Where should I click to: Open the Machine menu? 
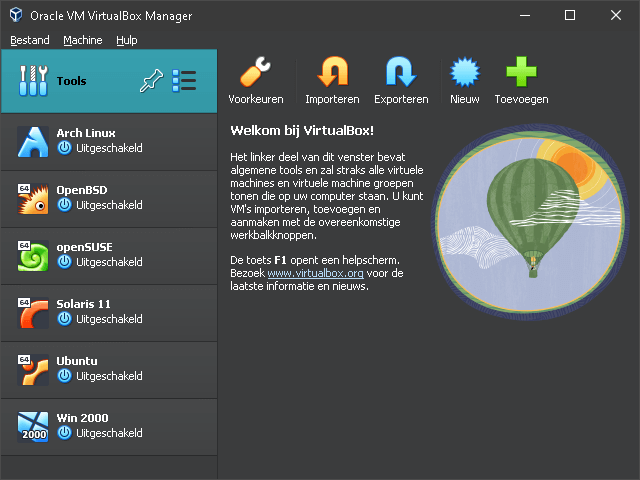tap(83, 40)
